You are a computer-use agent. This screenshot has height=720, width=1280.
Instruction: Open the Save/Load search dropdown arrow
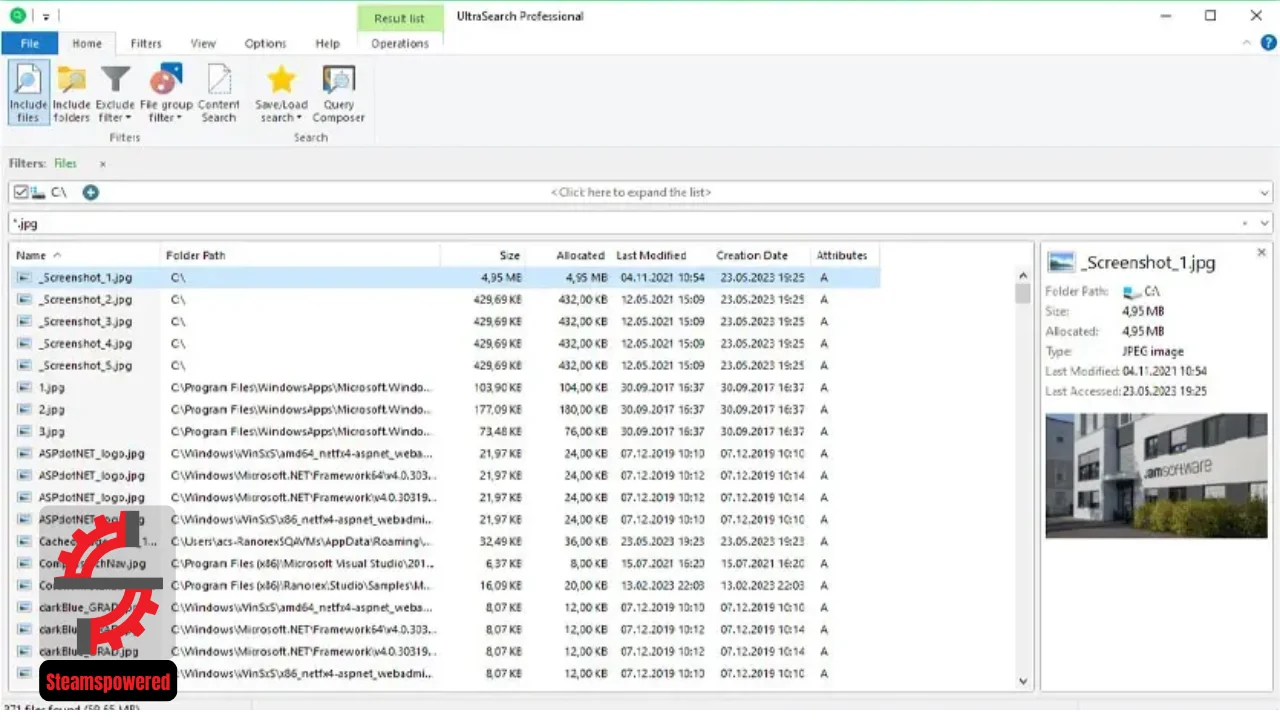click(x=299, y=118)
